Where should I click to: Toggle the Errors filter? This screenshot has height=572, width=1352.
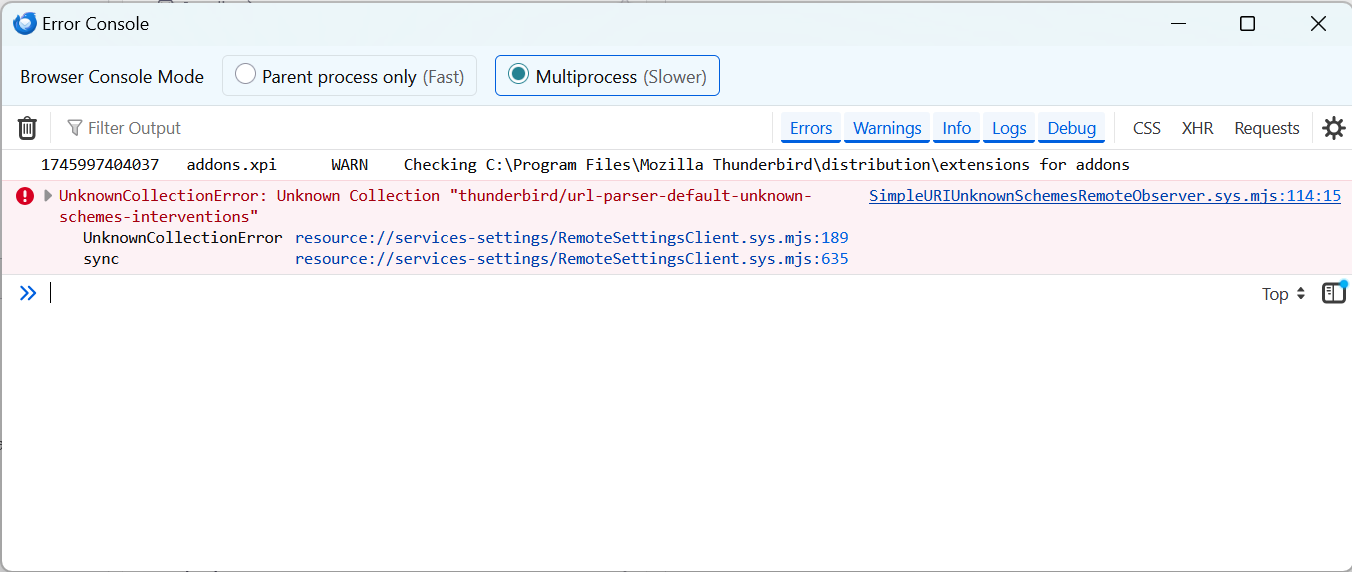click(x=811, y=128)
